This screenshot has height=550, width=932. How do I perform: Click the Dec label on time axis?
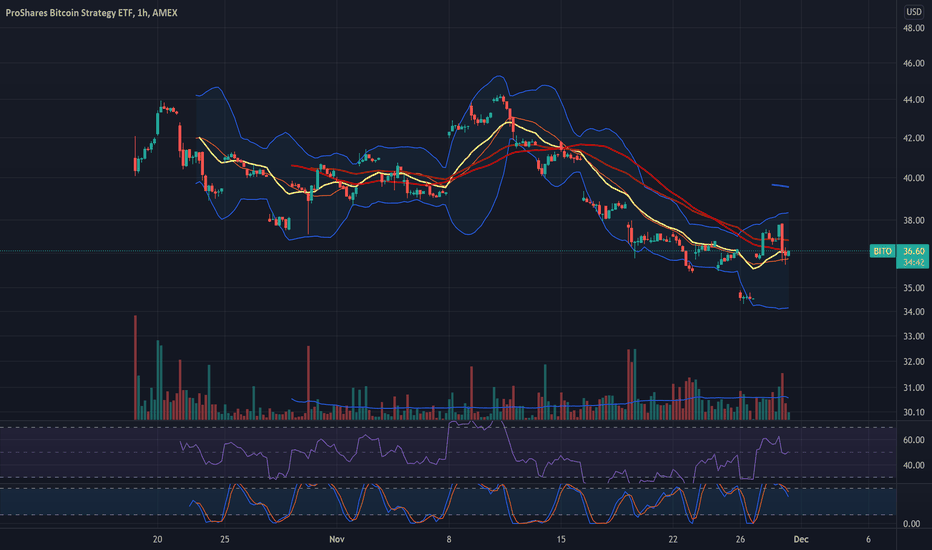tap(801, 539)
